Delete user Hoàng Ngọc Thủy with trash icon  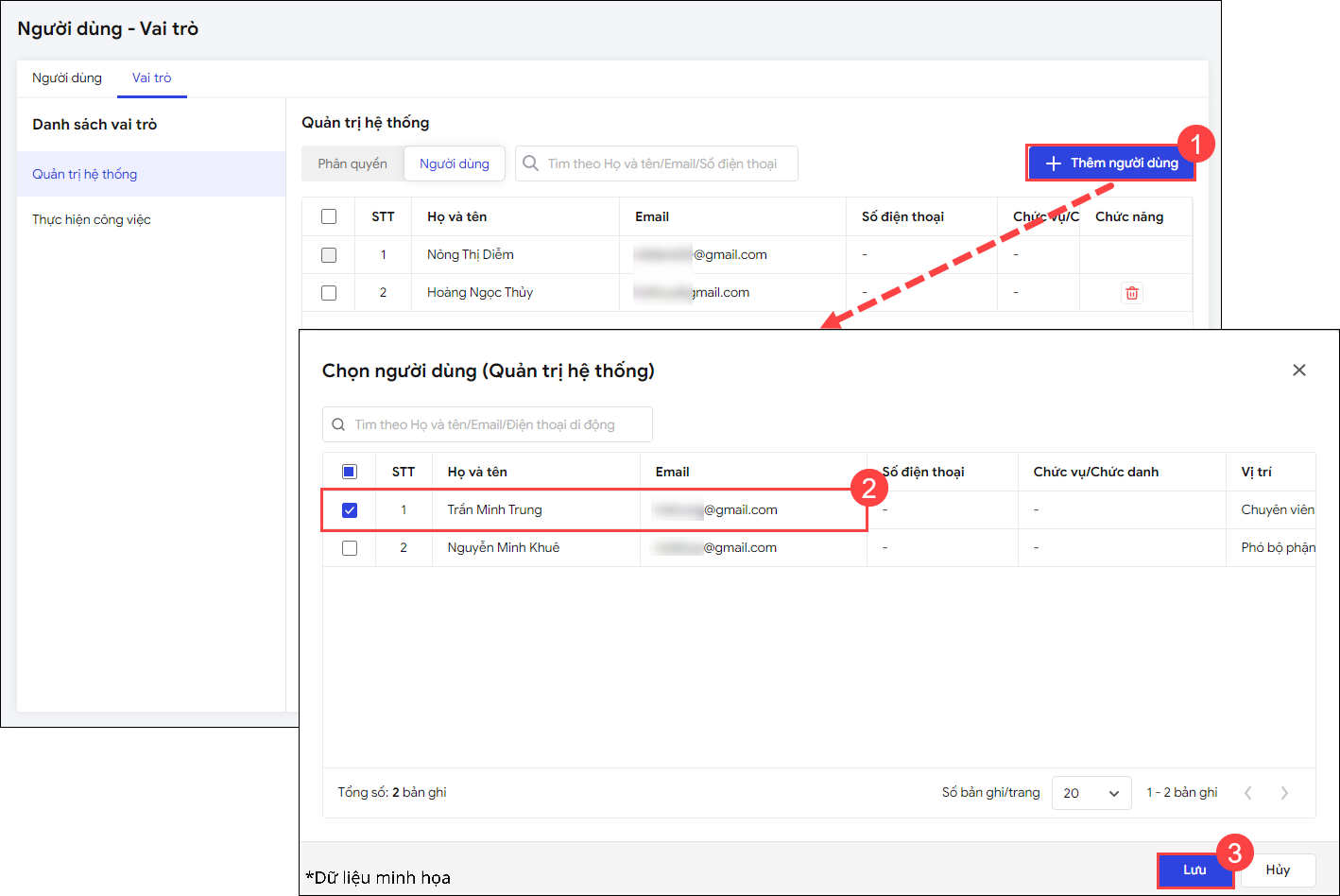tap(1131, 293)
